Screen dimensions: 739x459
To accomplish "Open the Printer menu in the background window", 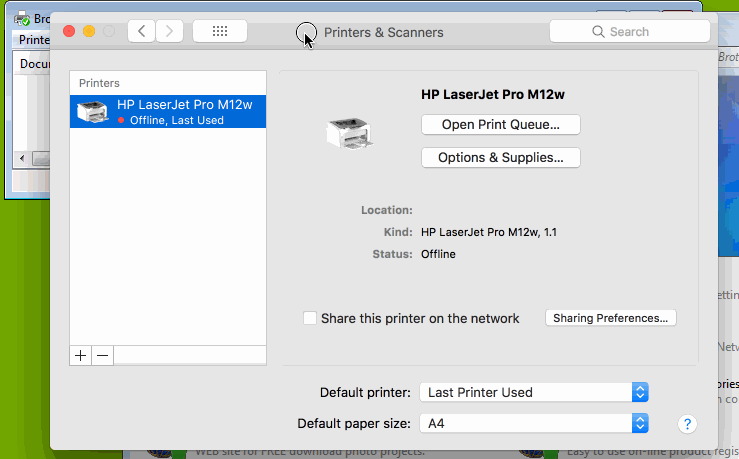I will (34, 40).
